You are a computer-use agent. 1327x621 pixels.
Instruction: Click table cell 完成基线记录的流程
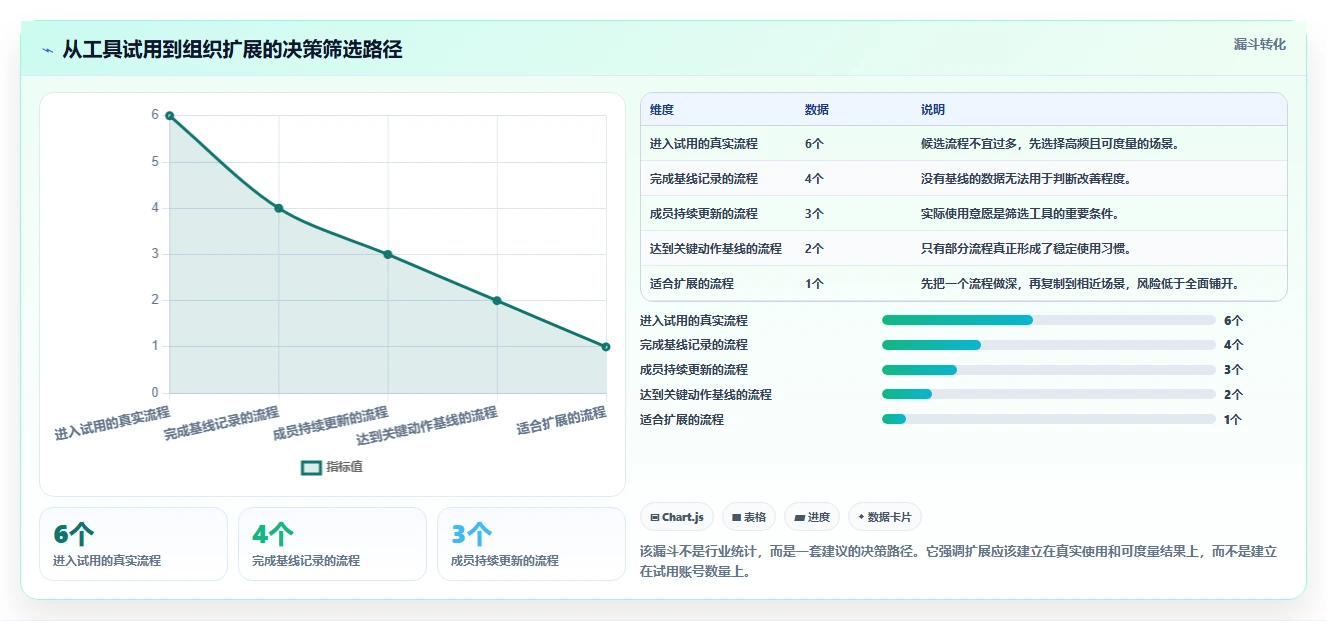(704, 179)
